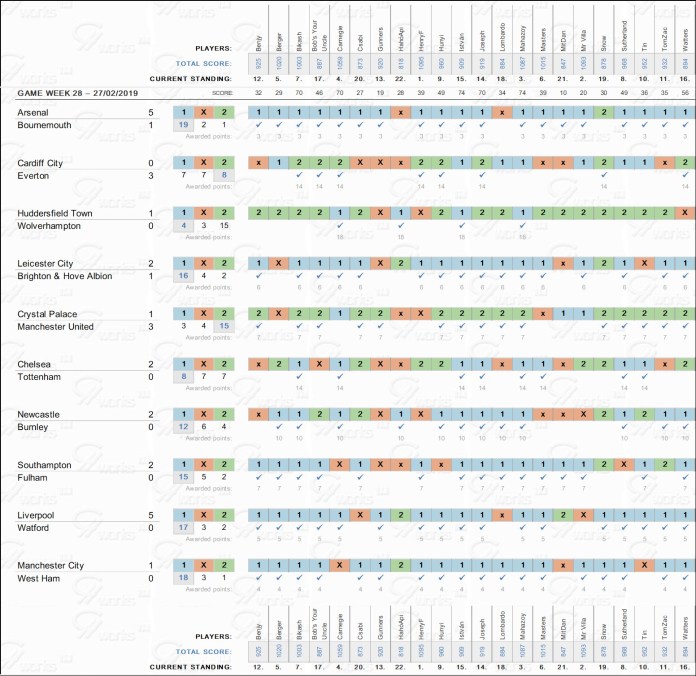Click the highlighted 15 count under Crystal Palace match
This screenshot has width=696, height=676.
(x=225, y=327)
